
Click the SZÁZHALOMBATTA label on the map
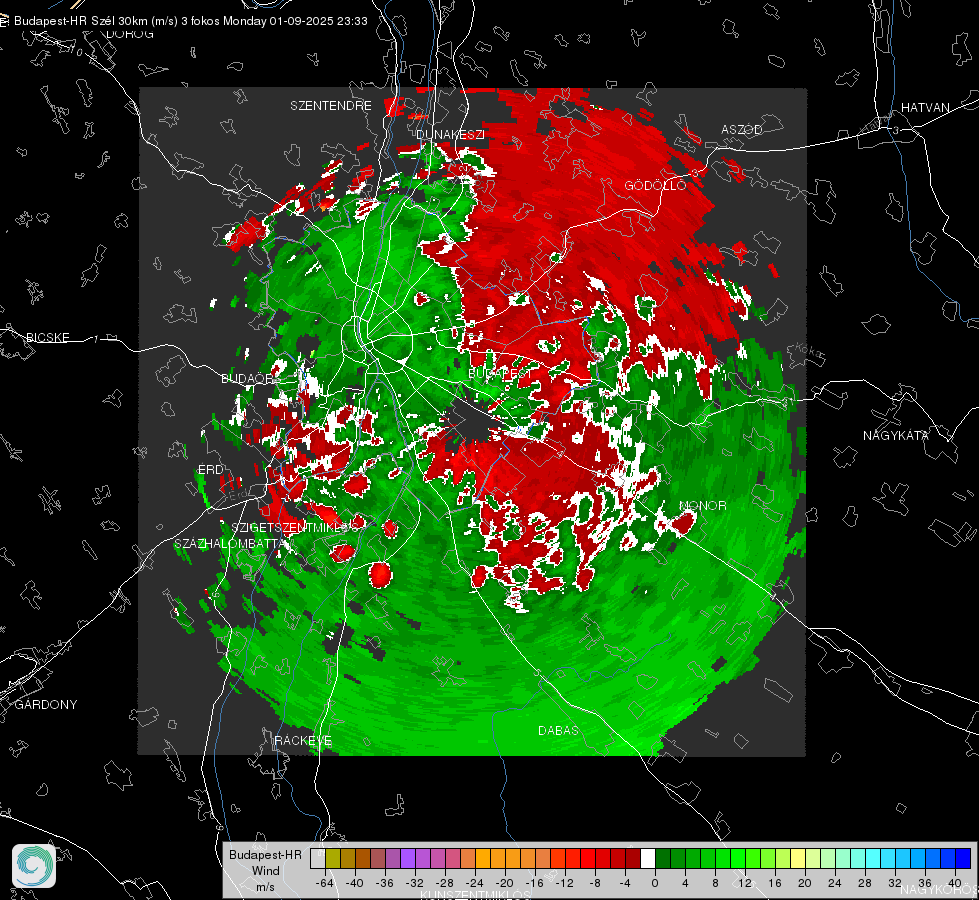click(230, 544)
